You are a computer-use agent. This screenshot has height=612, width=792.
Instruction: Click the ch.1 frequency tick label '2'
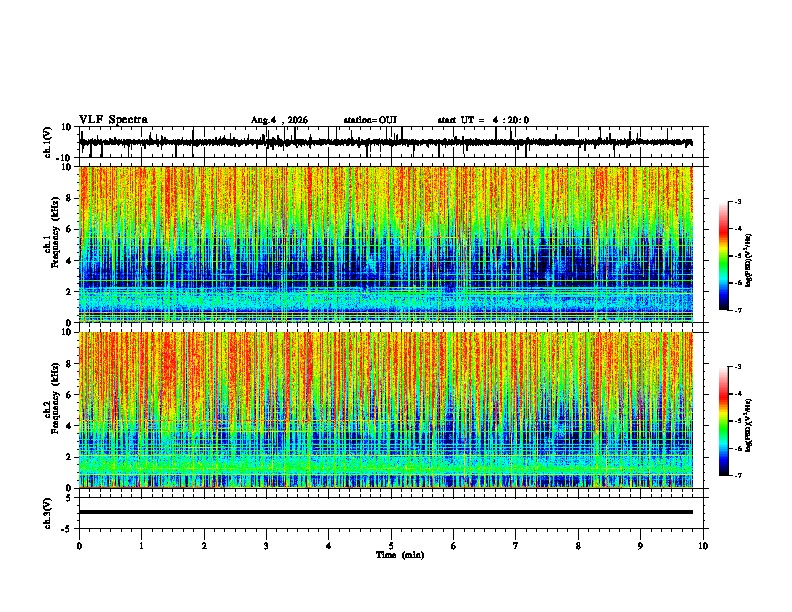tap(70, 292)
